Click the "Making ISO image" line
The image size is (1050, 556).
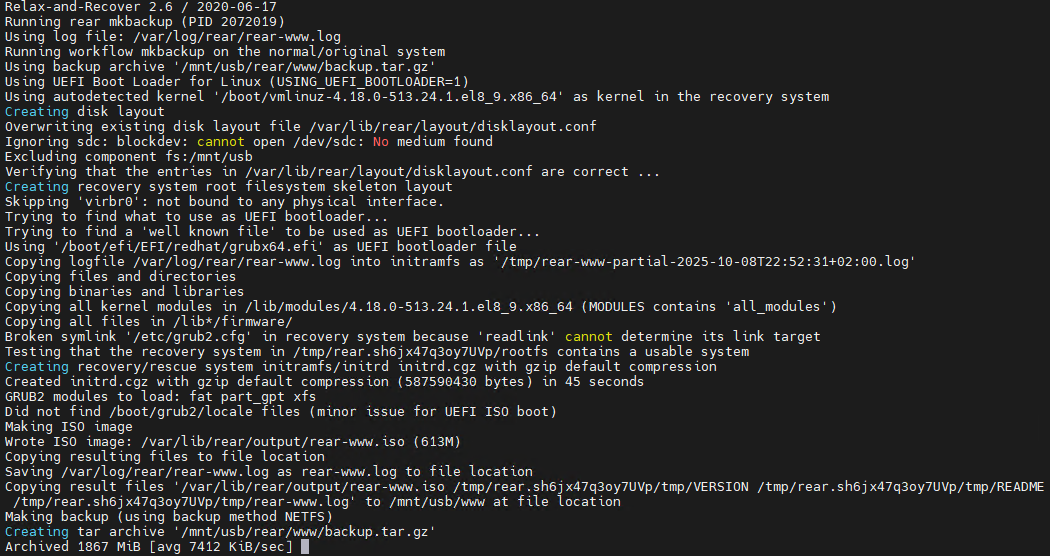coord(70,427)
